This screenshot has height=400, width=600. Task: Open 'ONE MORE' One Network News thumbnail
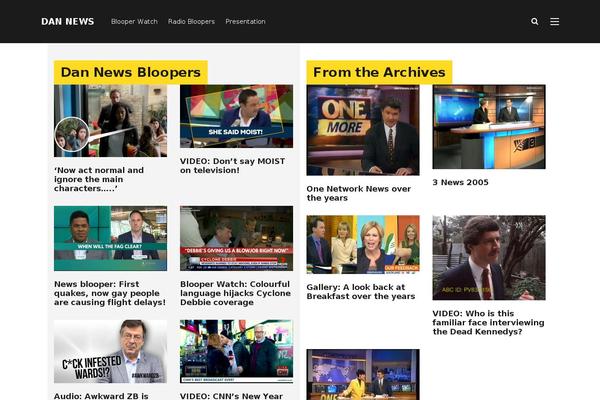(x=363, y=130)
